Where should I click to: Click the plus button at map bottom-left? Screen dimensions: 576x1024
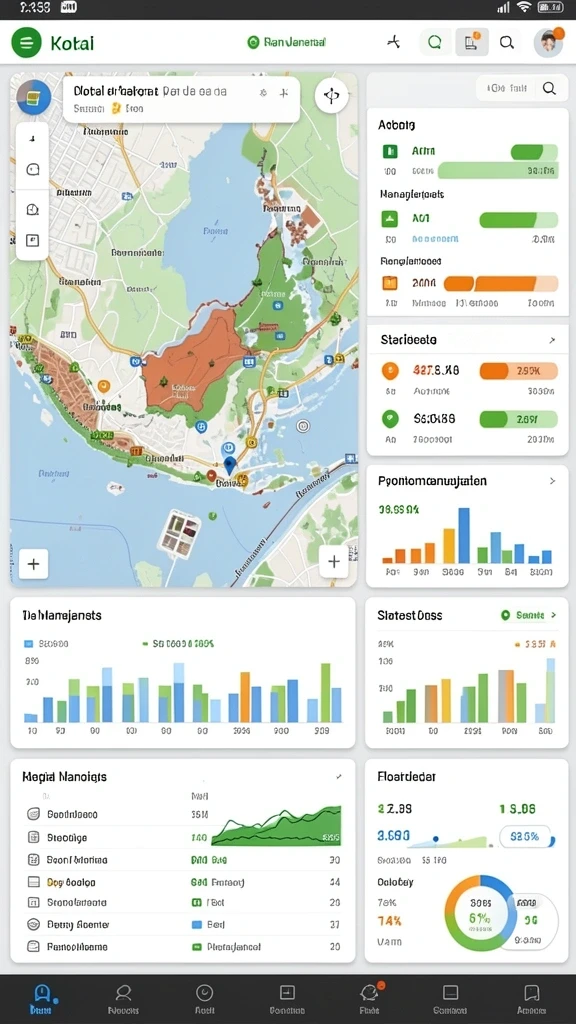point(33,564)
